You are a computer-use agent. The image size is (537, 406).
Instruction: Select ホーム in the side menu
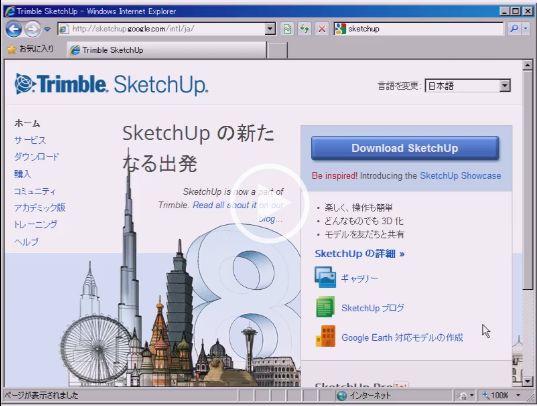(27, 123)
